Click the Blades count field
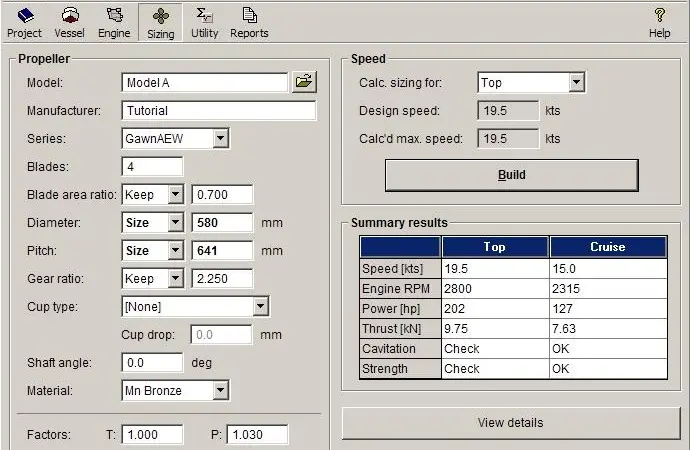Image resolution: width=690 pixels, height=450 pixels. tap(152, 167)
